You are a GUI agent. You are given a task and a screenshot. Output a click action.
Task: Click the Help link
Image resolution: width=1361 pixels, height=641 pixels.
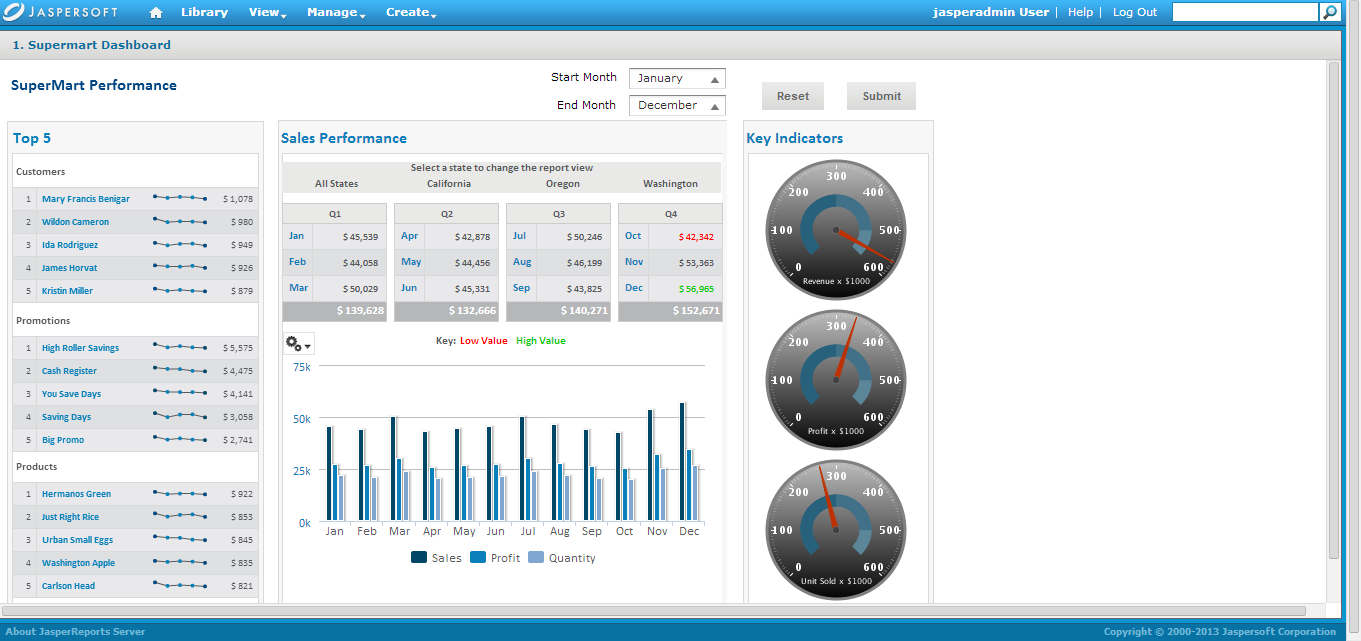pos(1080,12)
